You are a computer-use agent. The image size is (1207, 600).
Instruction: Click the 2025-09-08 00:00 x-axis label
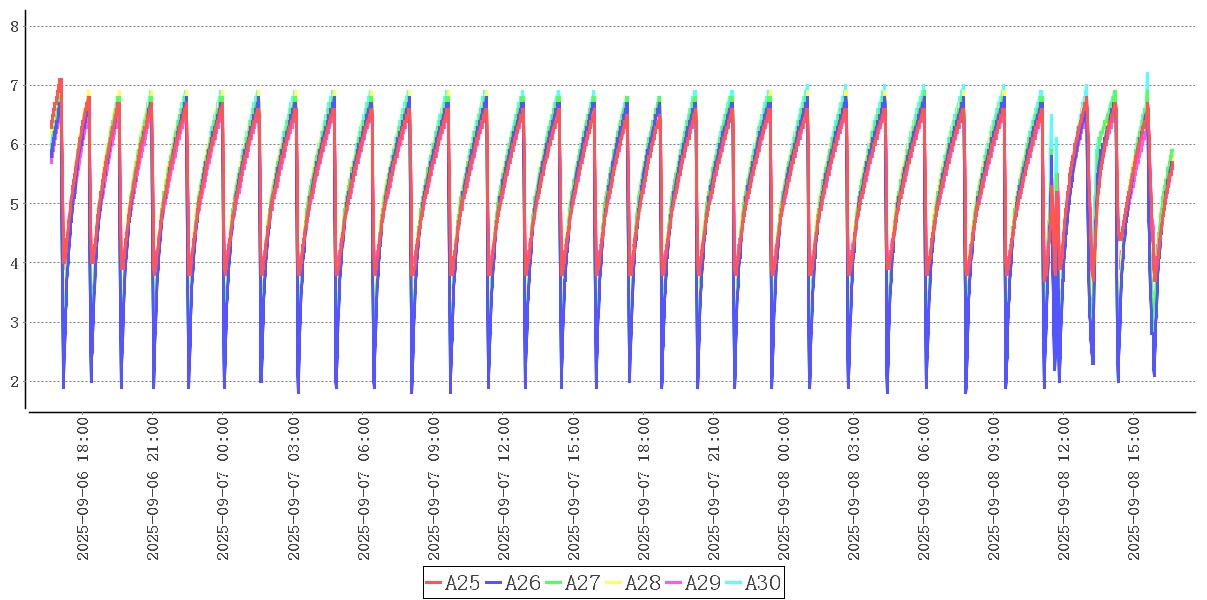tap(784, 489)
